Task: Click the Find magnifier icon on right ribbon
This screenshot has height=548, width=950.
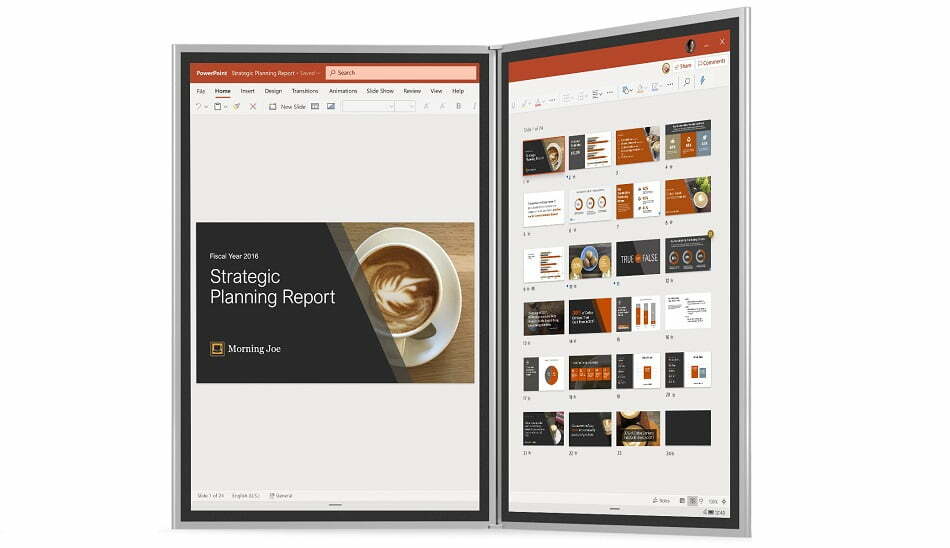Action: click(687, 82)
